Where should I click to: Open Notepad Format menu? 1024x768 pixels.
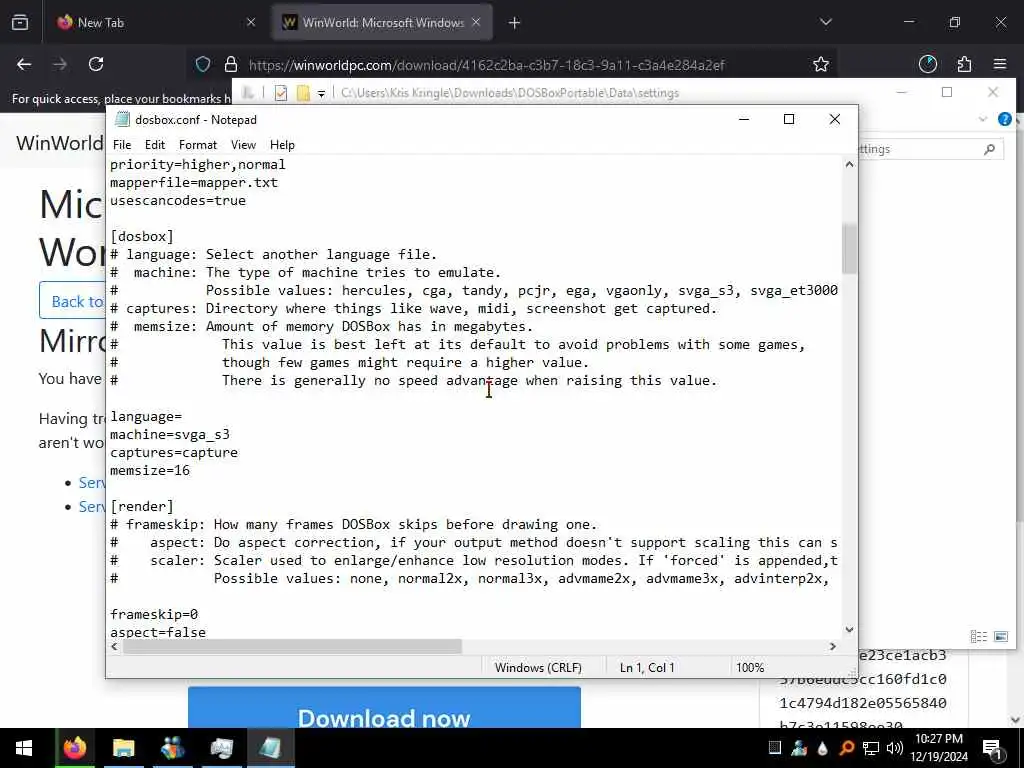pyautogui.click(x=198, y=145)
